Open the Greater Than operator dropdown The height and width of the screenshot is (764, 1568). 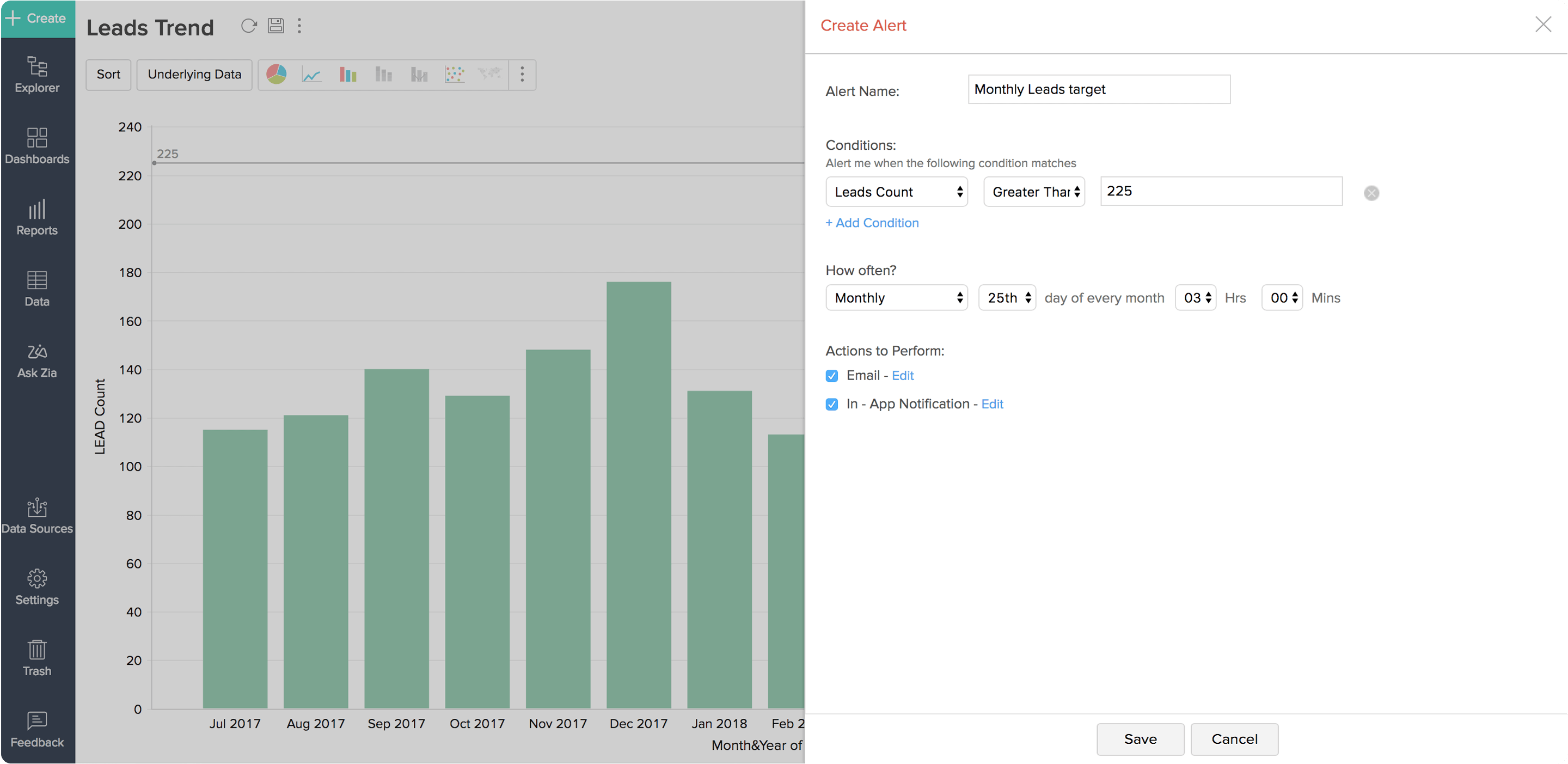pyautogui.click(x=1033, y=192)
